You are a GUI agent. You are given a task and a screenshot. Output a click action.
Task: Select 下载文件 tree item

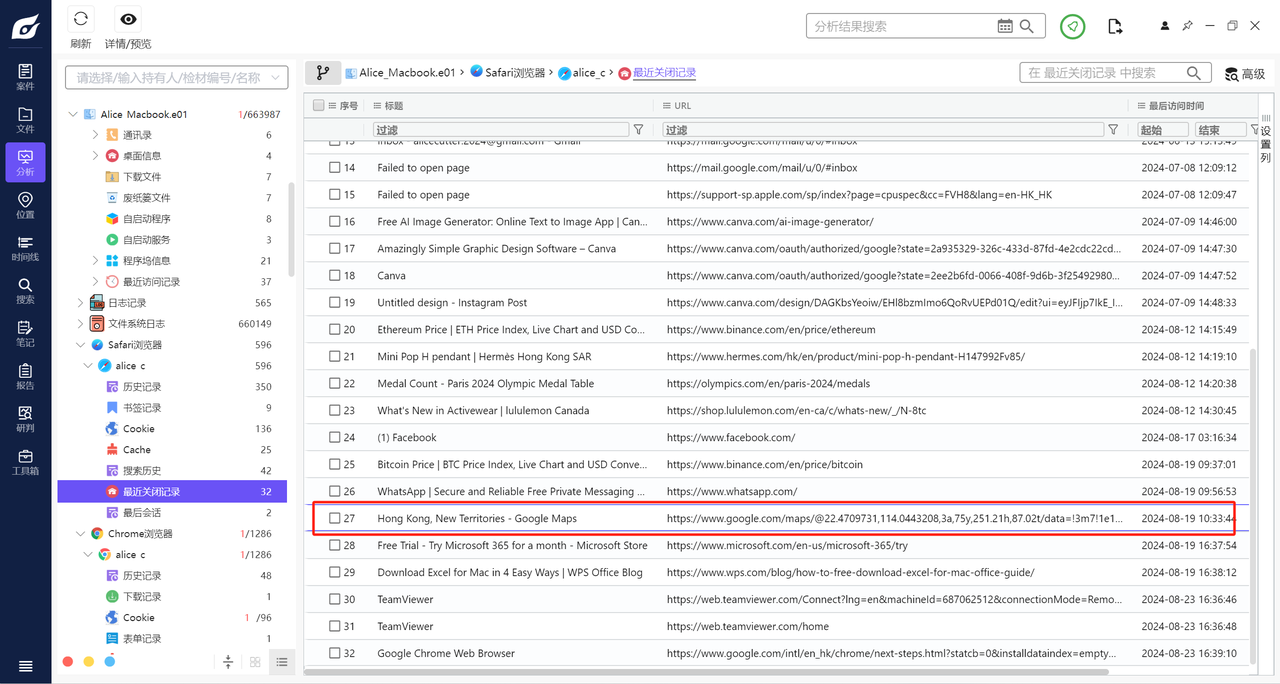[172, 177]
